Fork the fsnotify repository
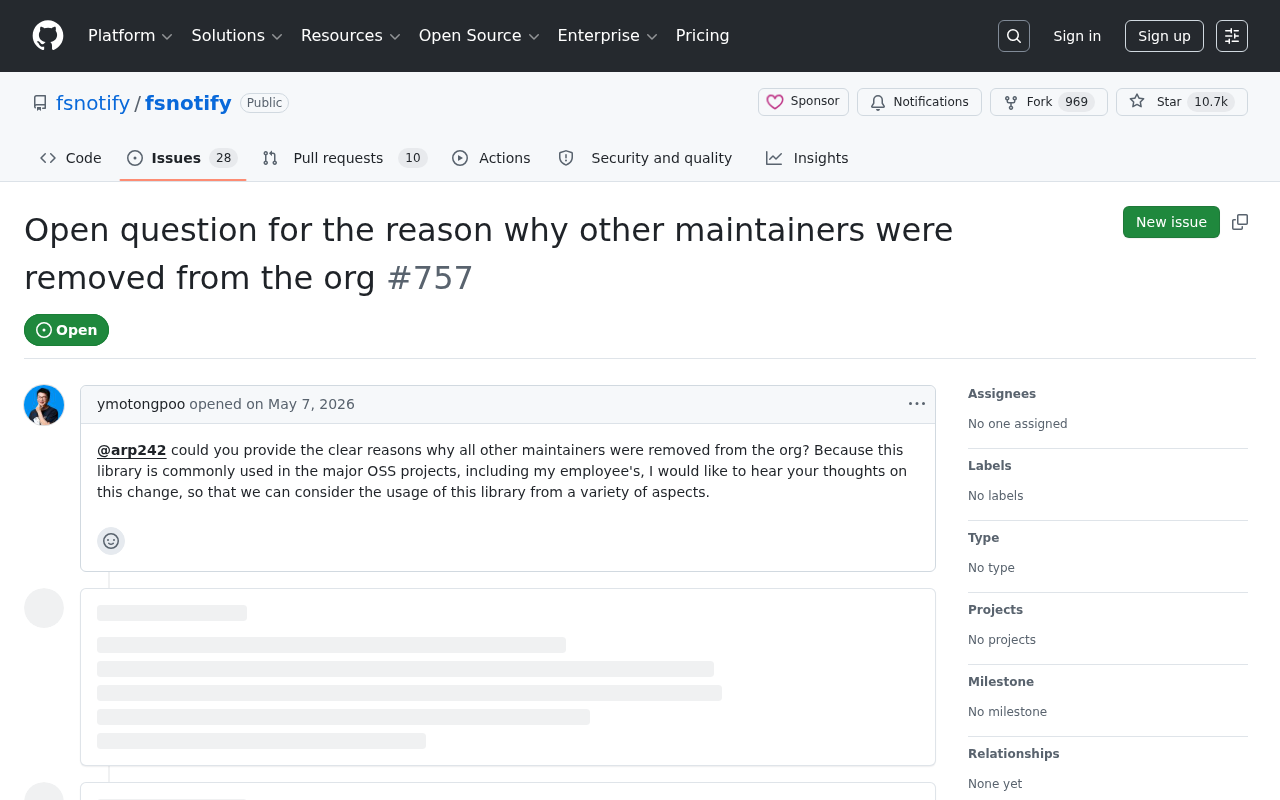The image size is (1280, 800). [1049, 102]
